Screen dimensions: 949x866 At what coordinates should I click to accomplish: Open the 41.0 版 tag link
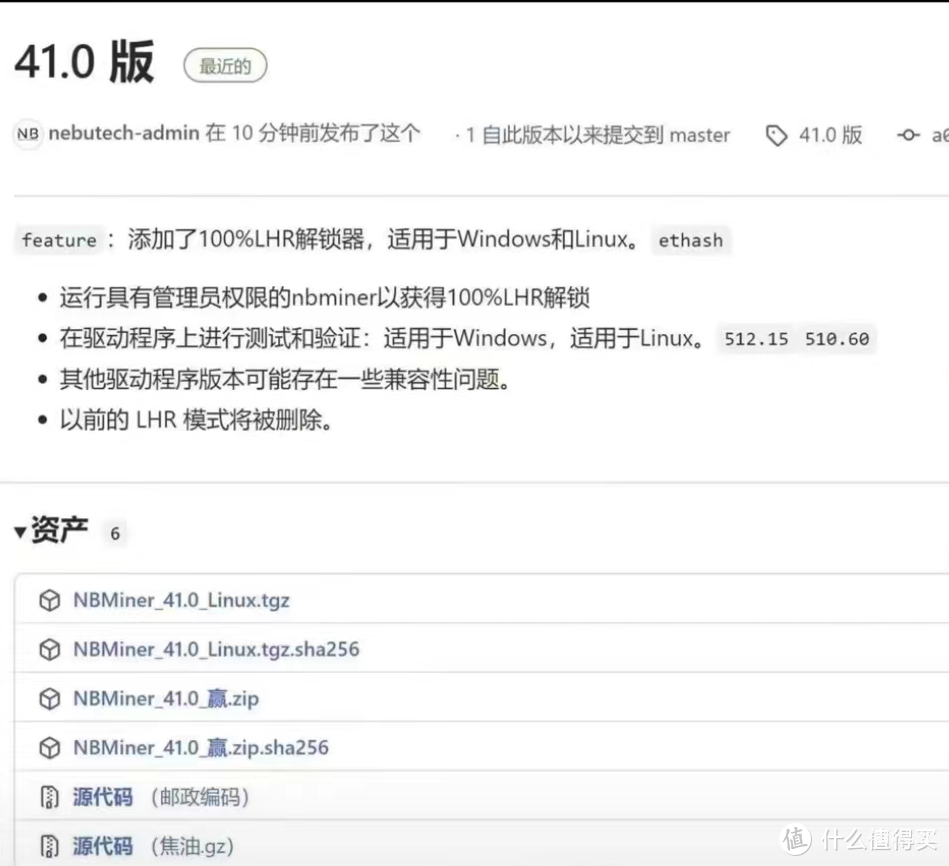830,135
